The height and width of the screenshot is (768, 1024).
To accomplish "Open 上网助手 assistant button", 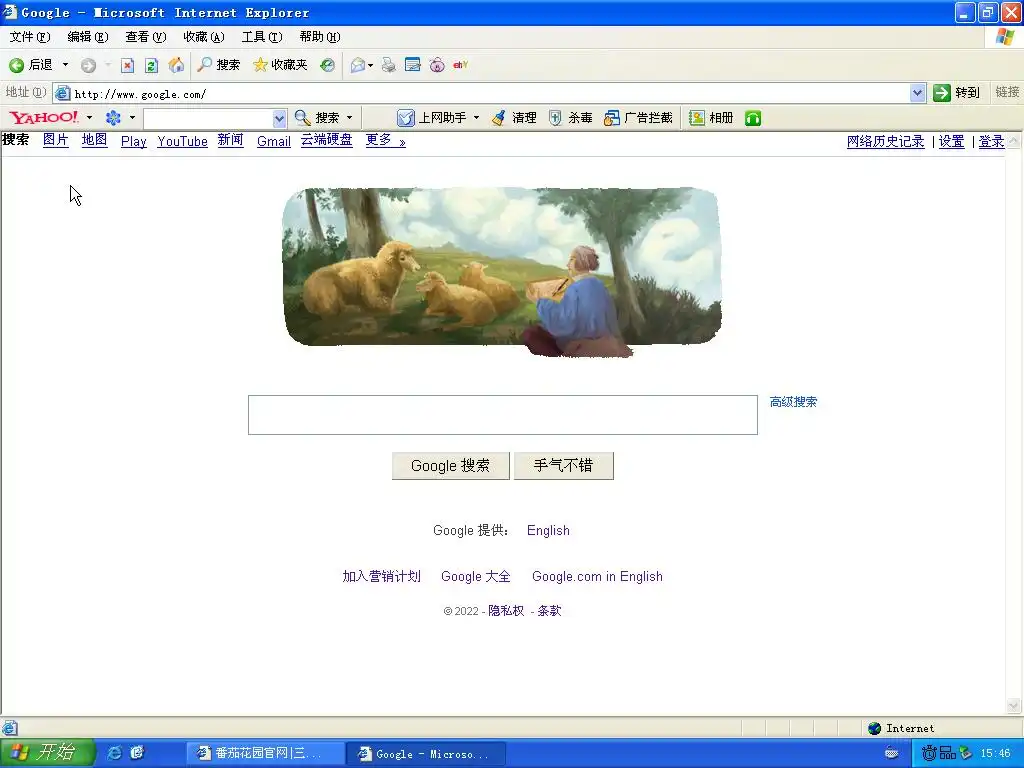I will pyautogui.click(x=432, y=118).
